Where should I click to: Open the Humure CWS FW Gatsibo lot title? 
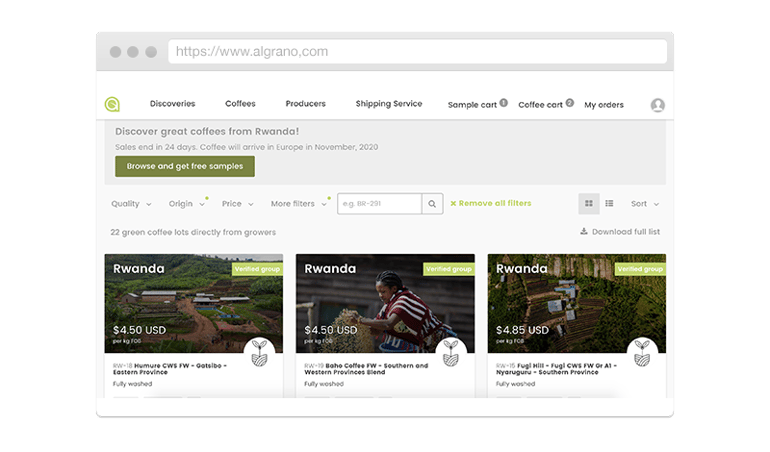click(x=169, y=369)
